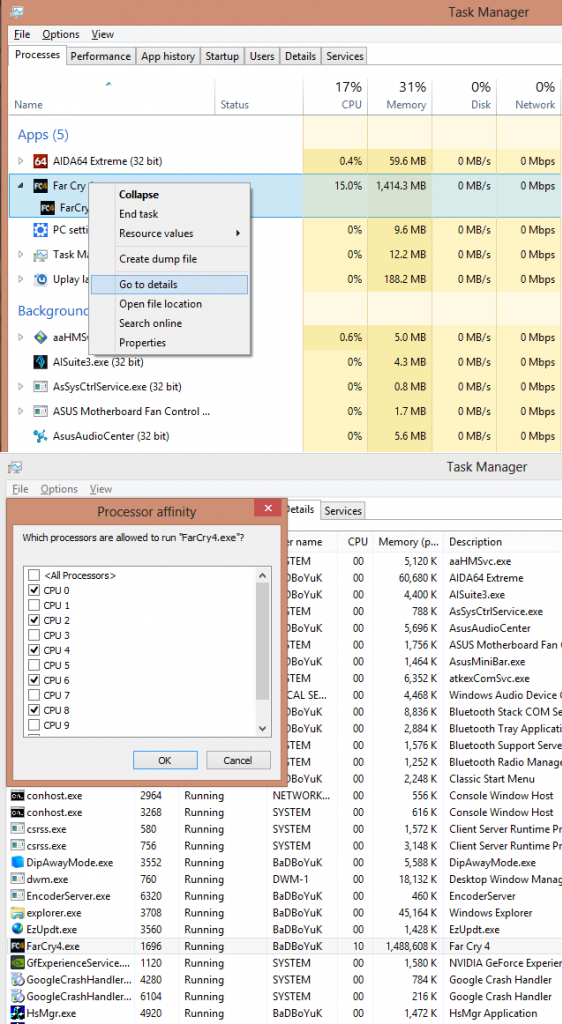
Task: Enable the CPU 7 checkbox
Action: (34, 696)
